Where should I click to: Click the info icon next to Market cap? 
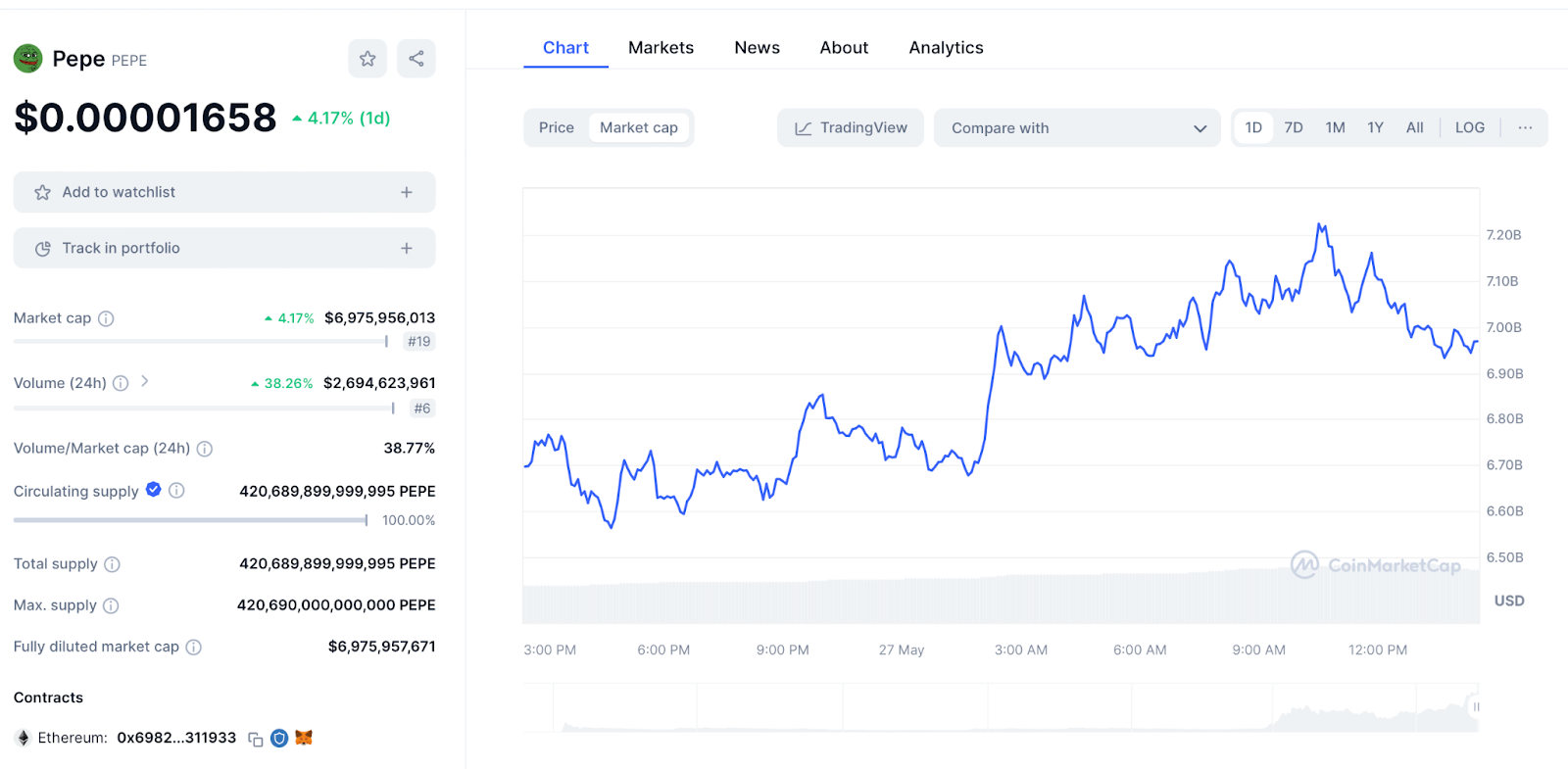(x=106, y=318)
